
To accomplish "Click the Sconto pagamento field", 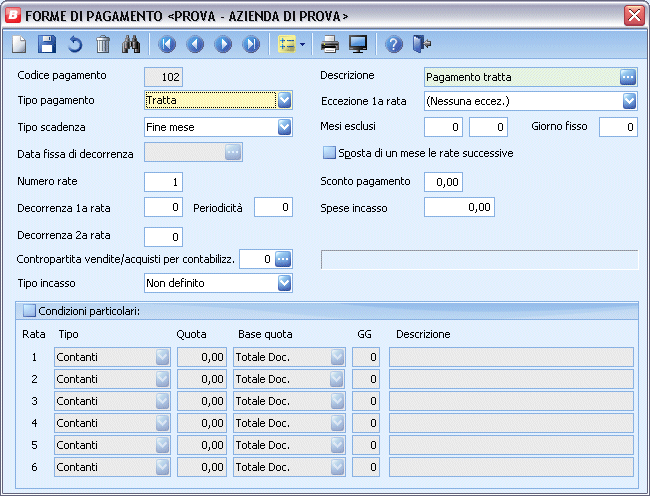I will point(443,182).
